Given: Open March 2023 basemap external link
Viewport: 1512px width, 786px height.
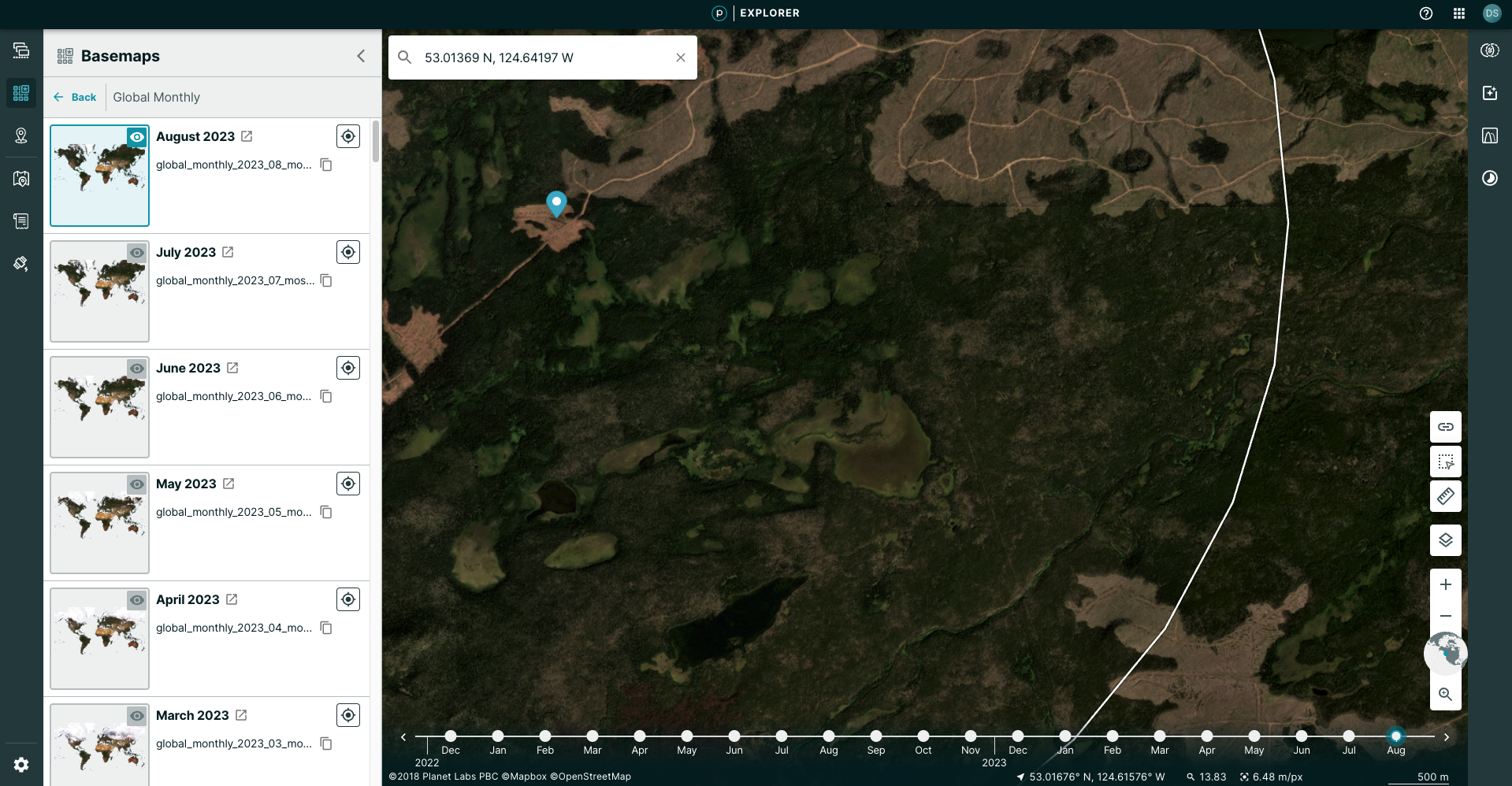Looking at the screenshot, I should coord(241,715).
